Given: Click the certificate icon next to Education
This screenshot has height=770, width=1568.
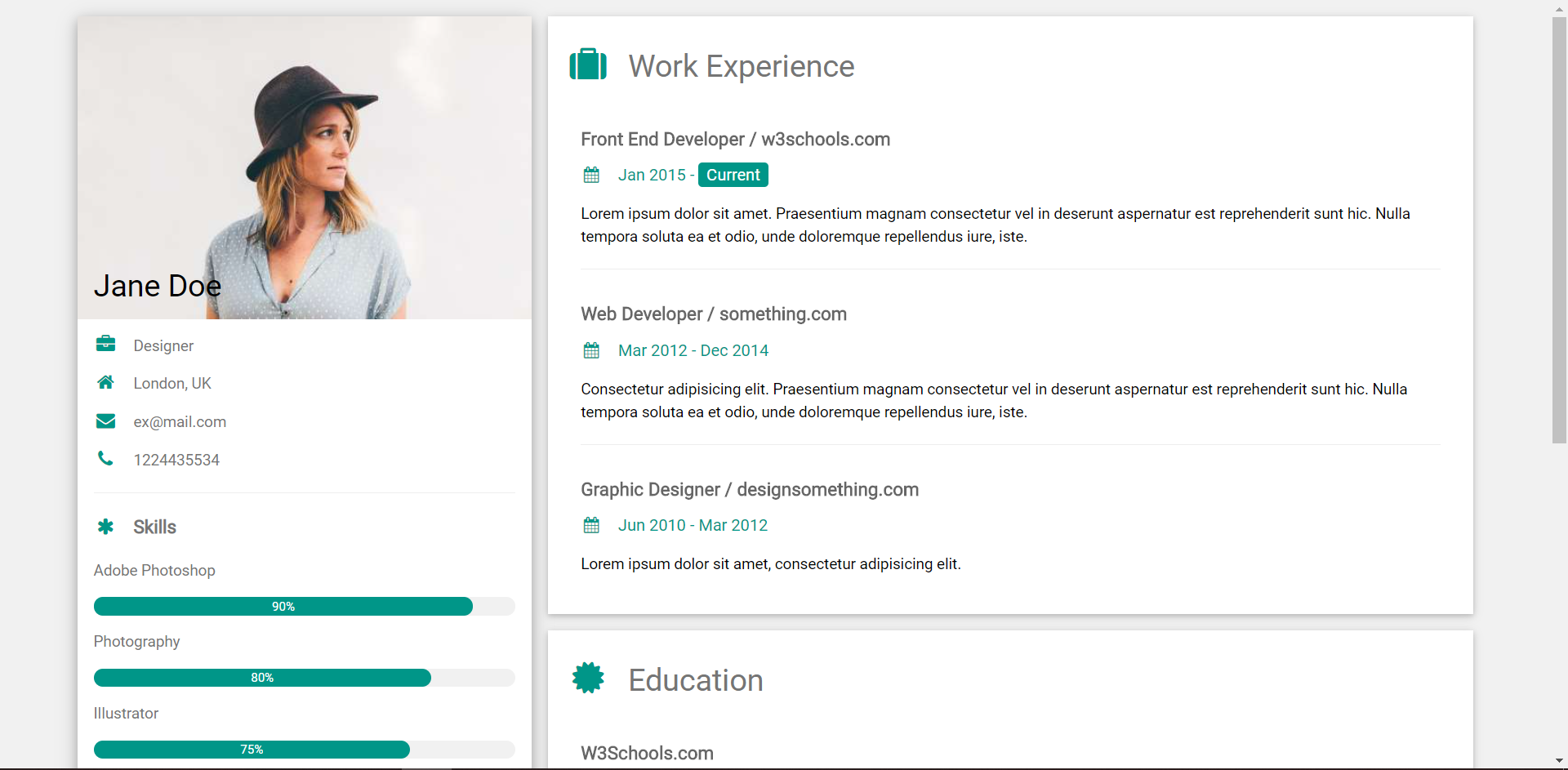Looking at the screenshot, I should click(x=588, y=679).
